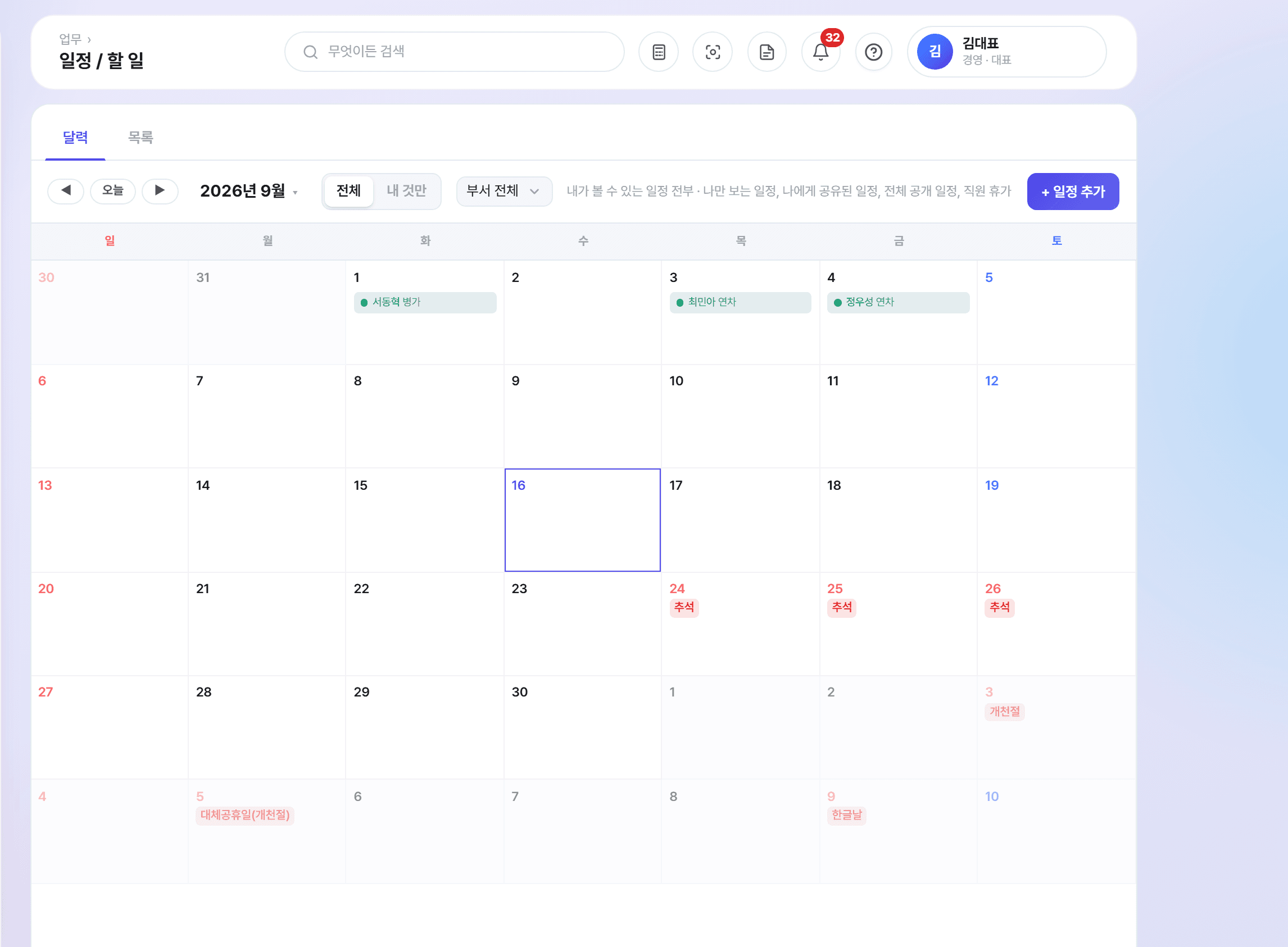Select day 7 in September's second week
This screenshot has width=1288, height=947.
click(267, 416)
